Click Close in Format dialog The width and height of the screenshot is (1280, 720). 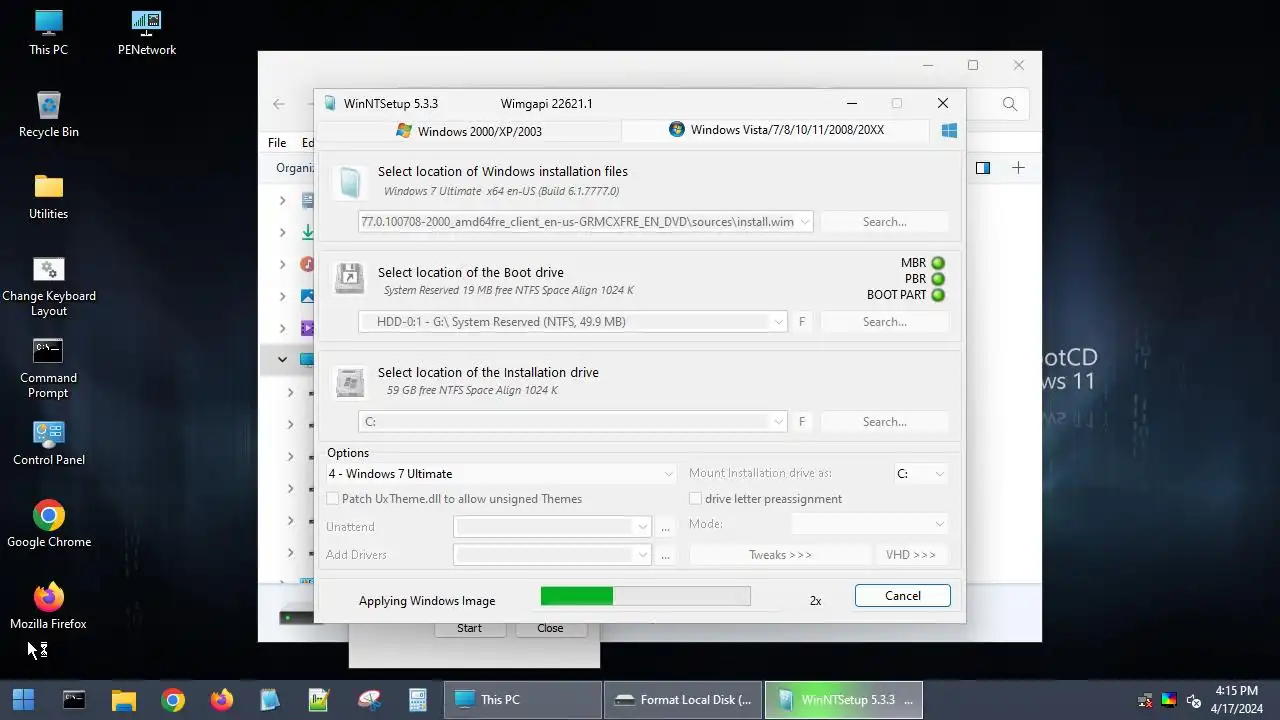point(550,628)
